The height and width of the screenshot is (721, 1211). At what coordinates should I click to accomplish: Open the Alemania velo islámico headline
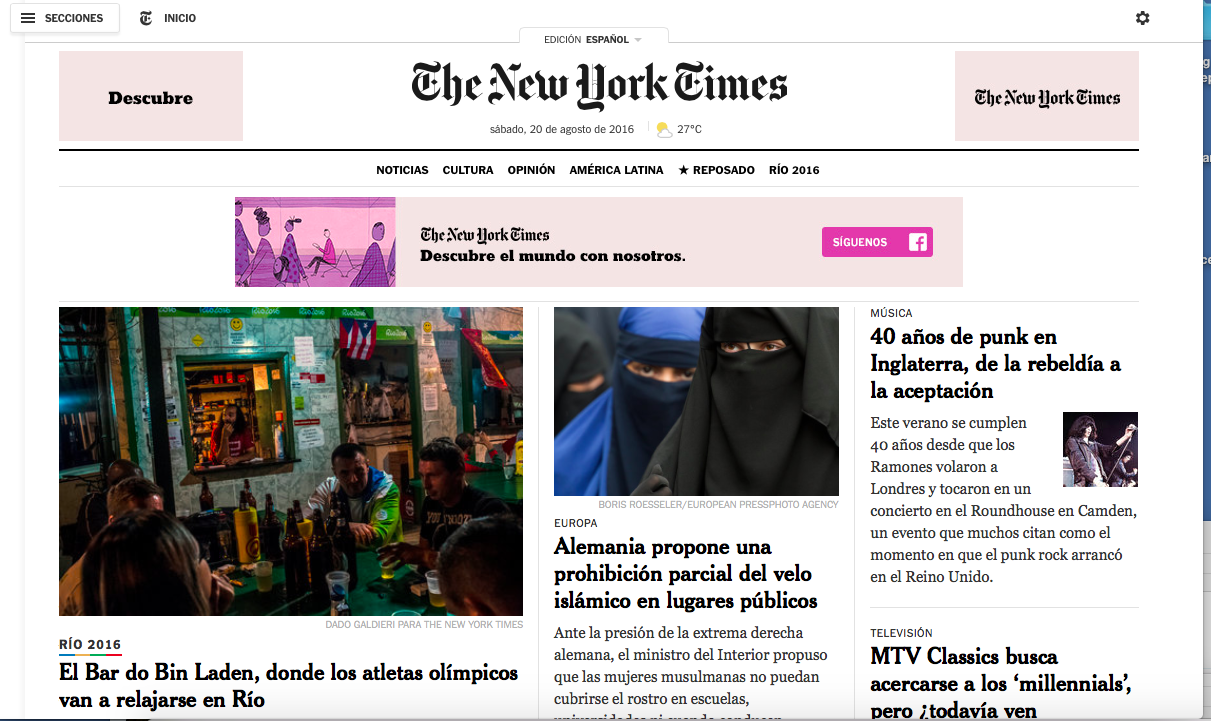pos(686,574)
